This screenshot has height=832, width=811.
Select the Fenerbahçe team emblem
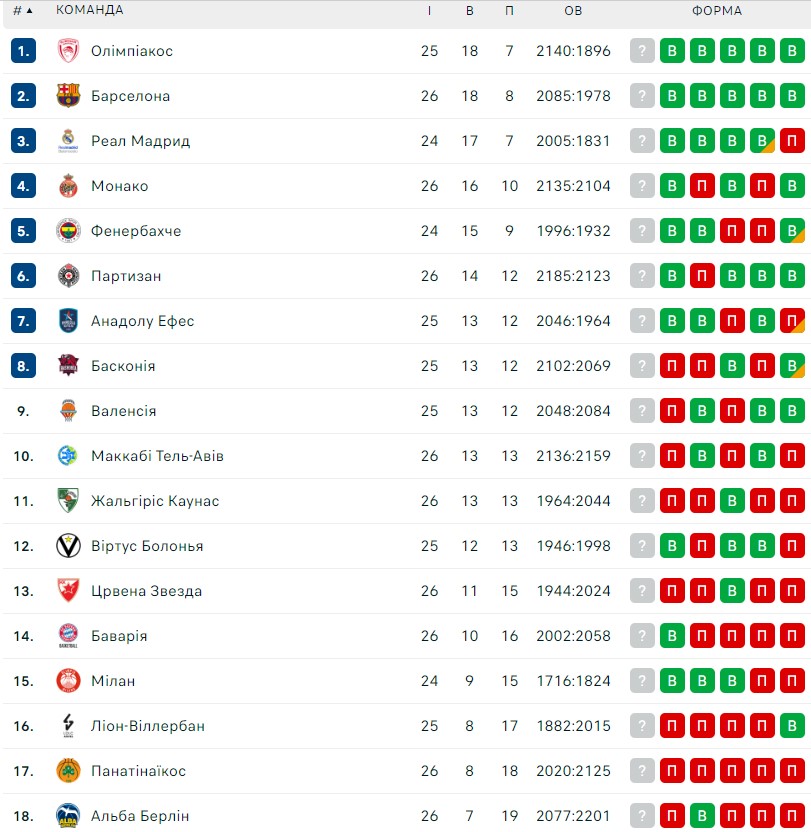tap(68, 231)
